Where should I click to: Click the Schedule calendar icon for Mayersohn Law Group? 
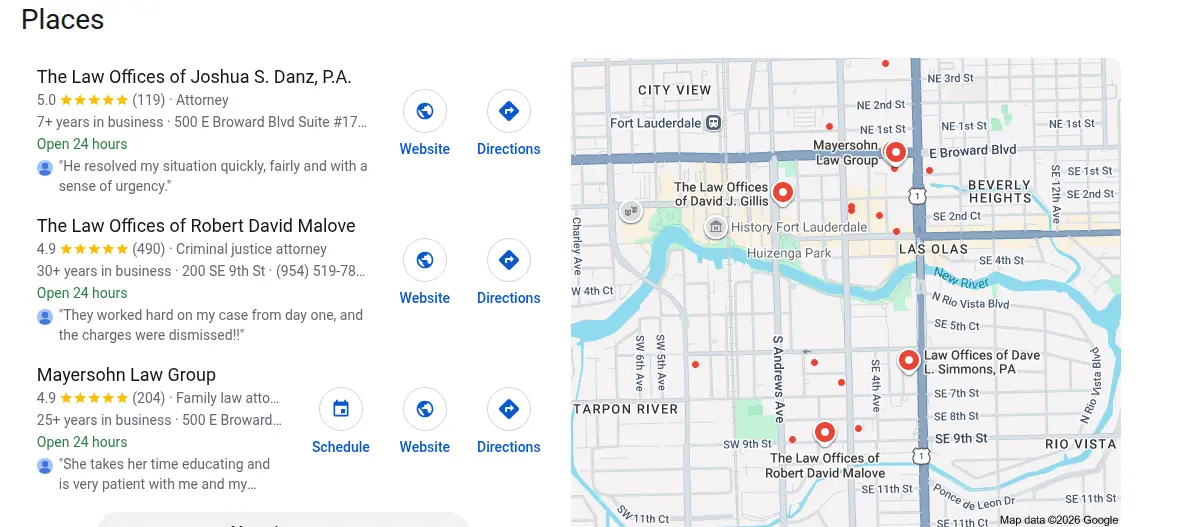click(x=341, y=409)
